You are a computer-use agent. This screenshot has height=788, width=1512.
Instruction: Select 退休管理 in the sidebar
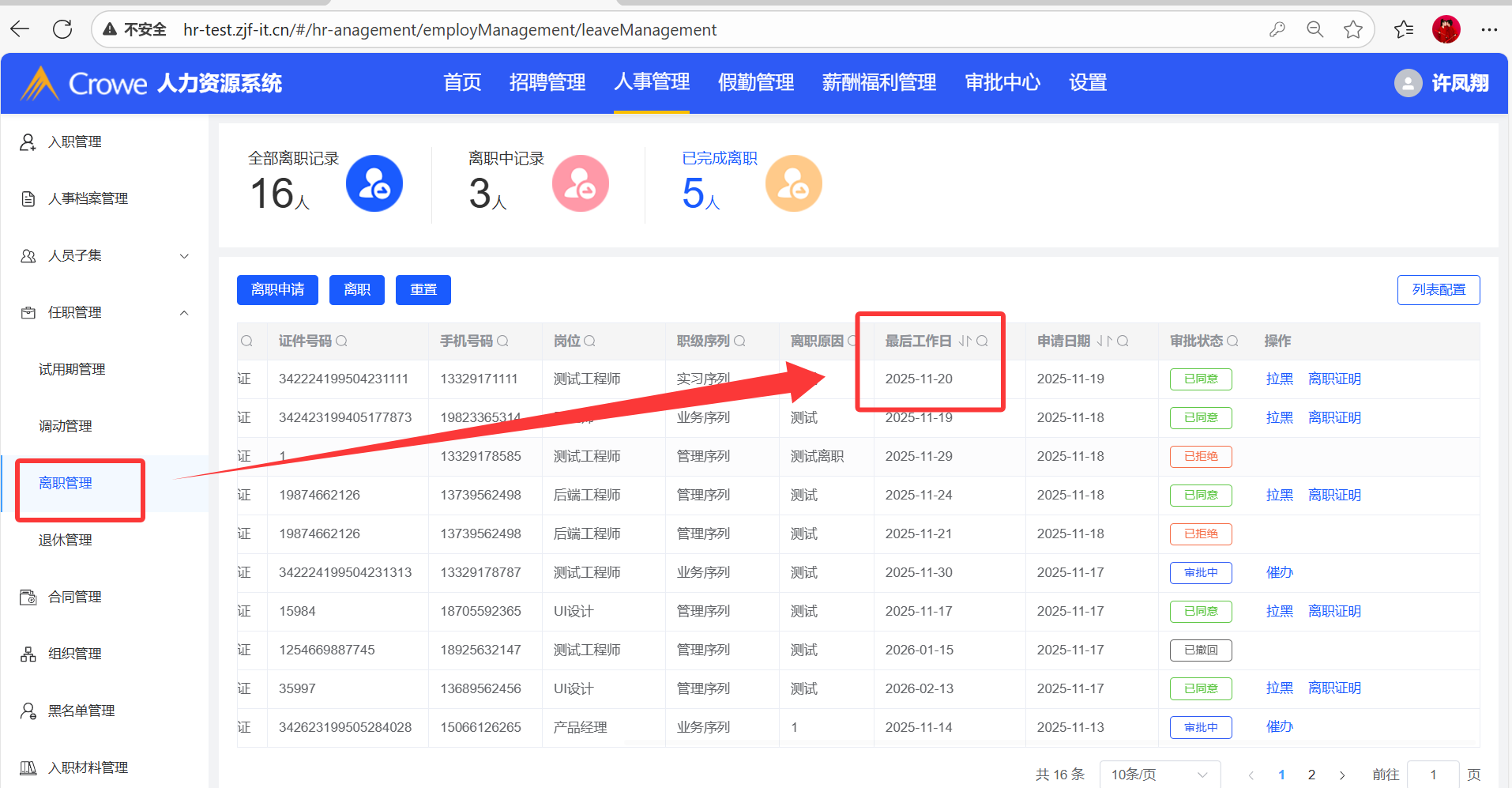(66, 541)
